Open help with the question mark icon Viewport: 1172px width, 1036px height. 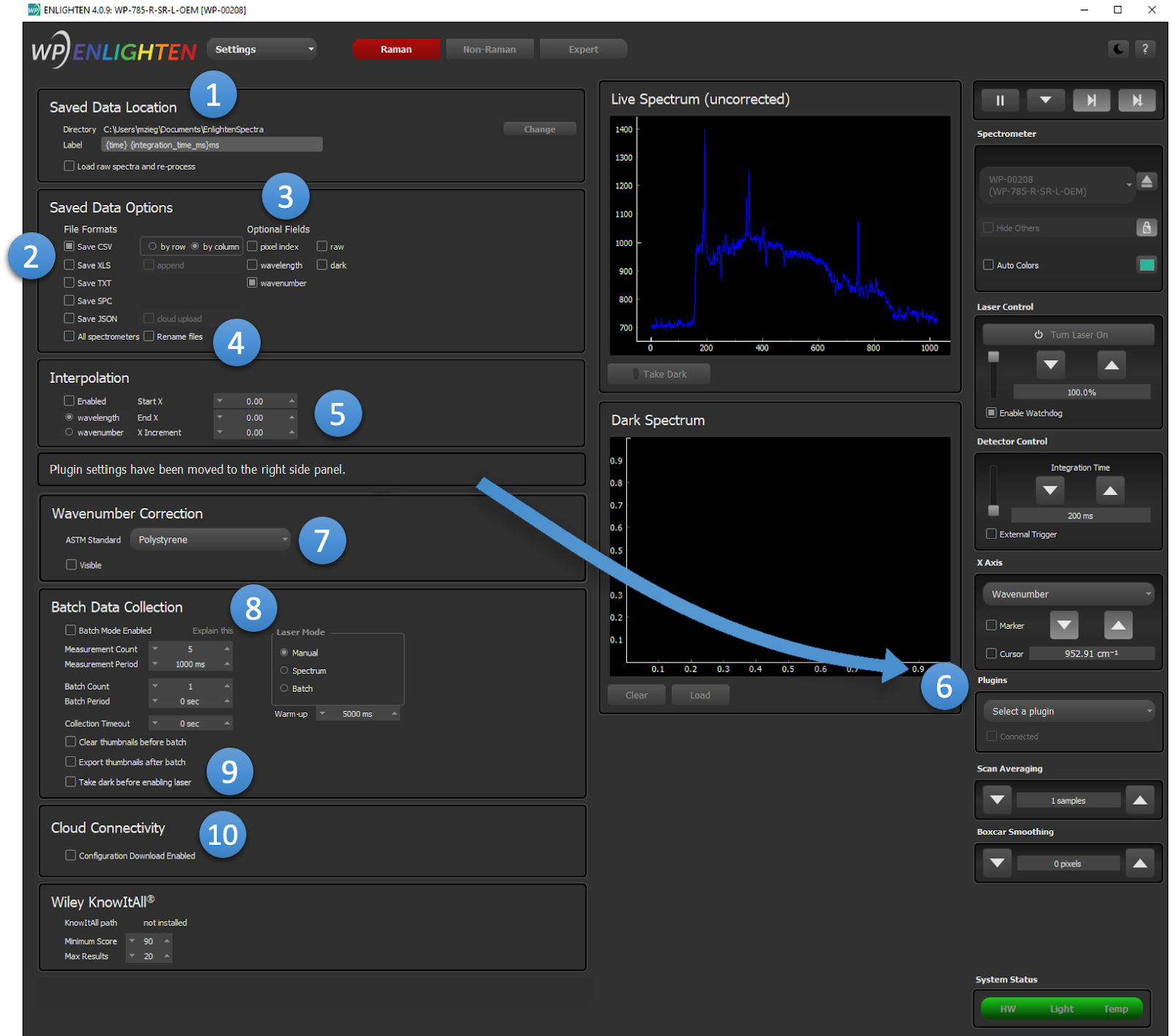coord(1145,49)
